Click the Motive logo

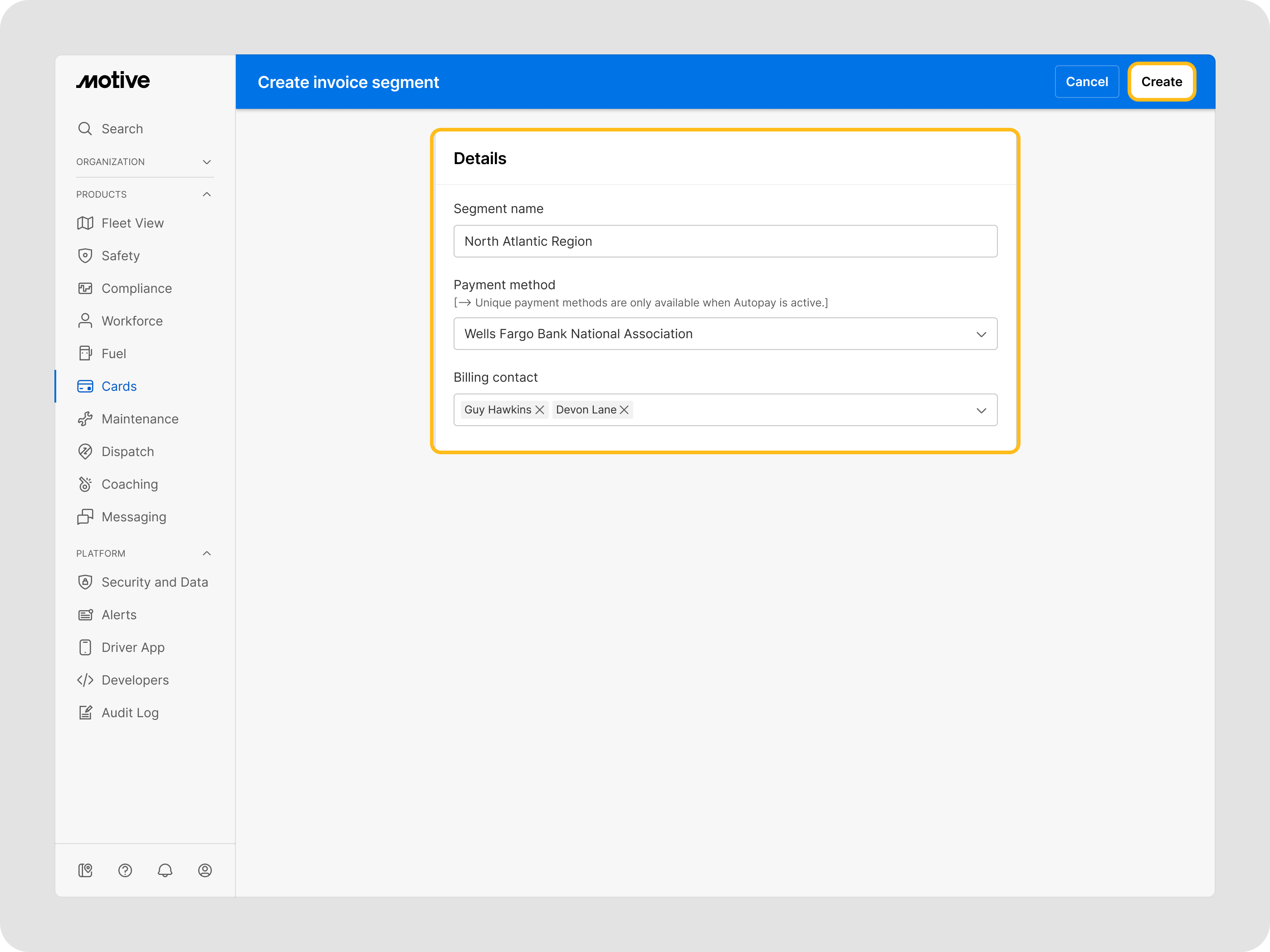[x=113, y=80]
